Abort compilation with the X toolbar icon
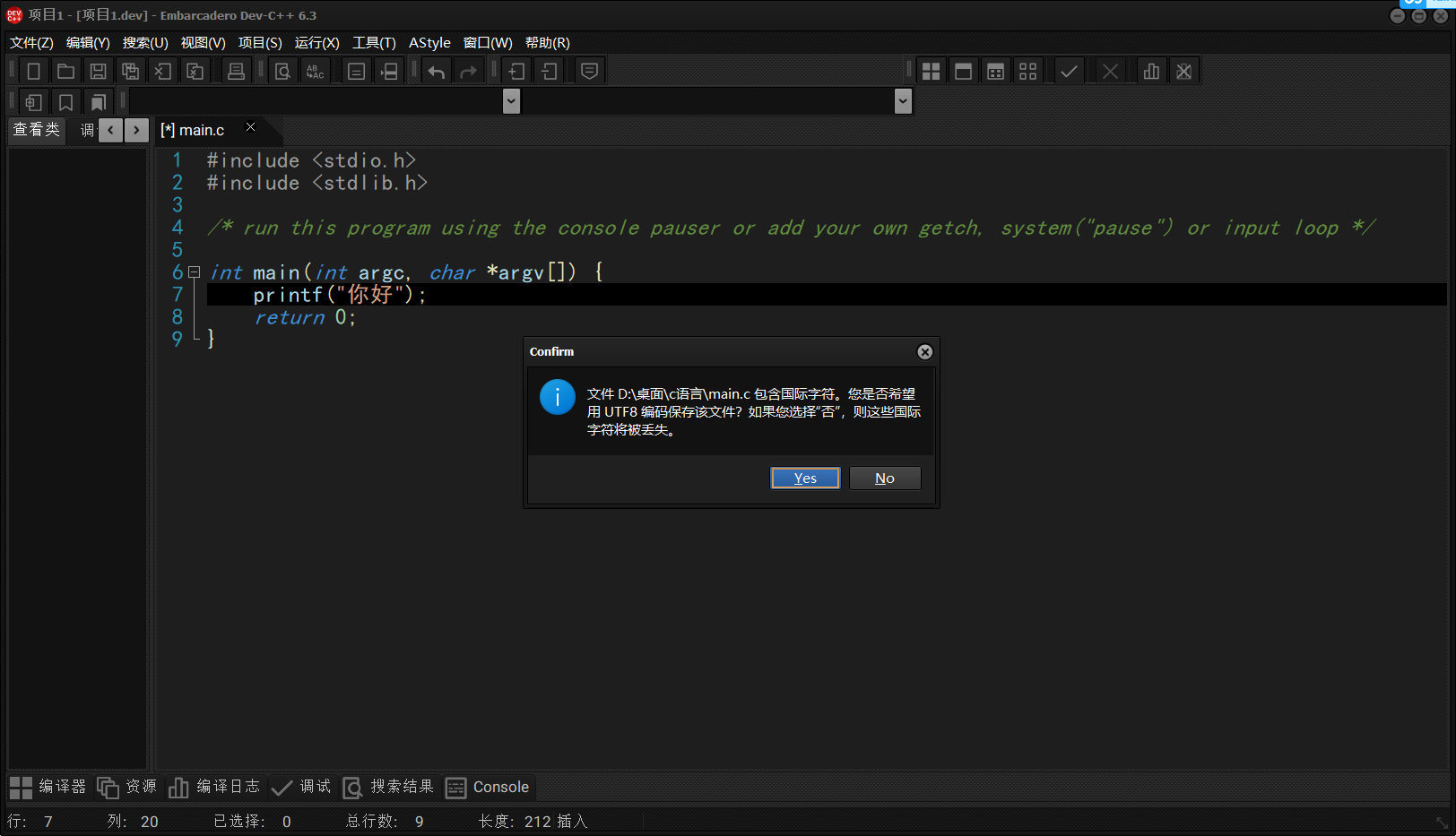The width and height of the screenshot is (1456, 836). (x=1110, y=71)
